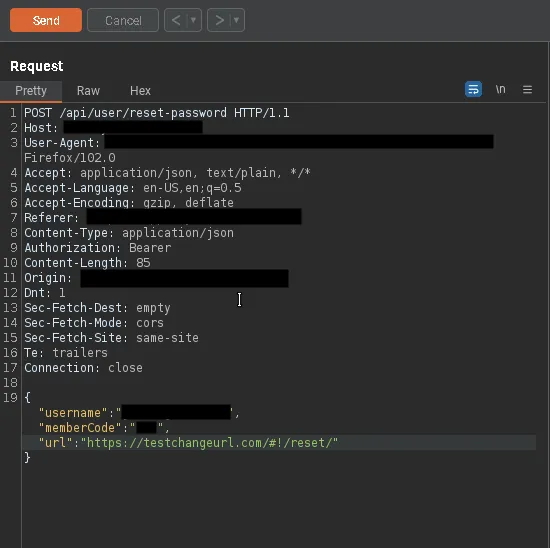Click Connection: close header
550x548 pixels.
click(83, 368)
